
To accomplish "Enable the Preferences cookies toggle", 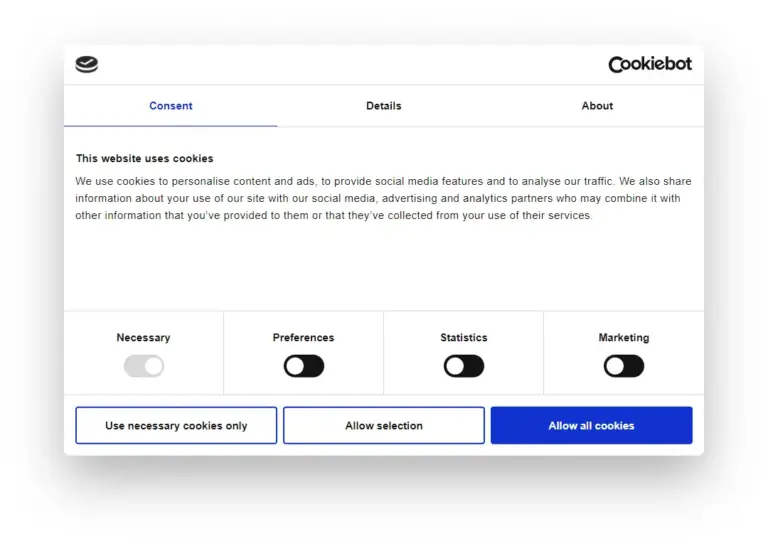I will tap(304, 366).
